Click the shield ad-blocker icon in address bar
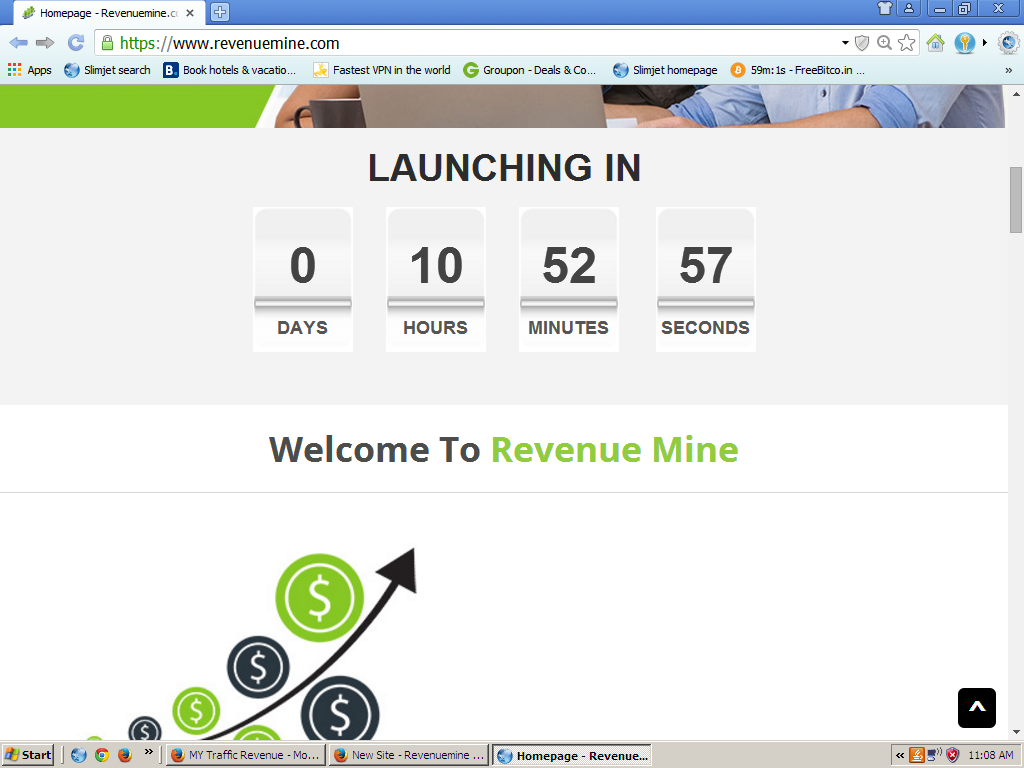The width and height of the screenshot is (1024, 768). coord(862,43)
